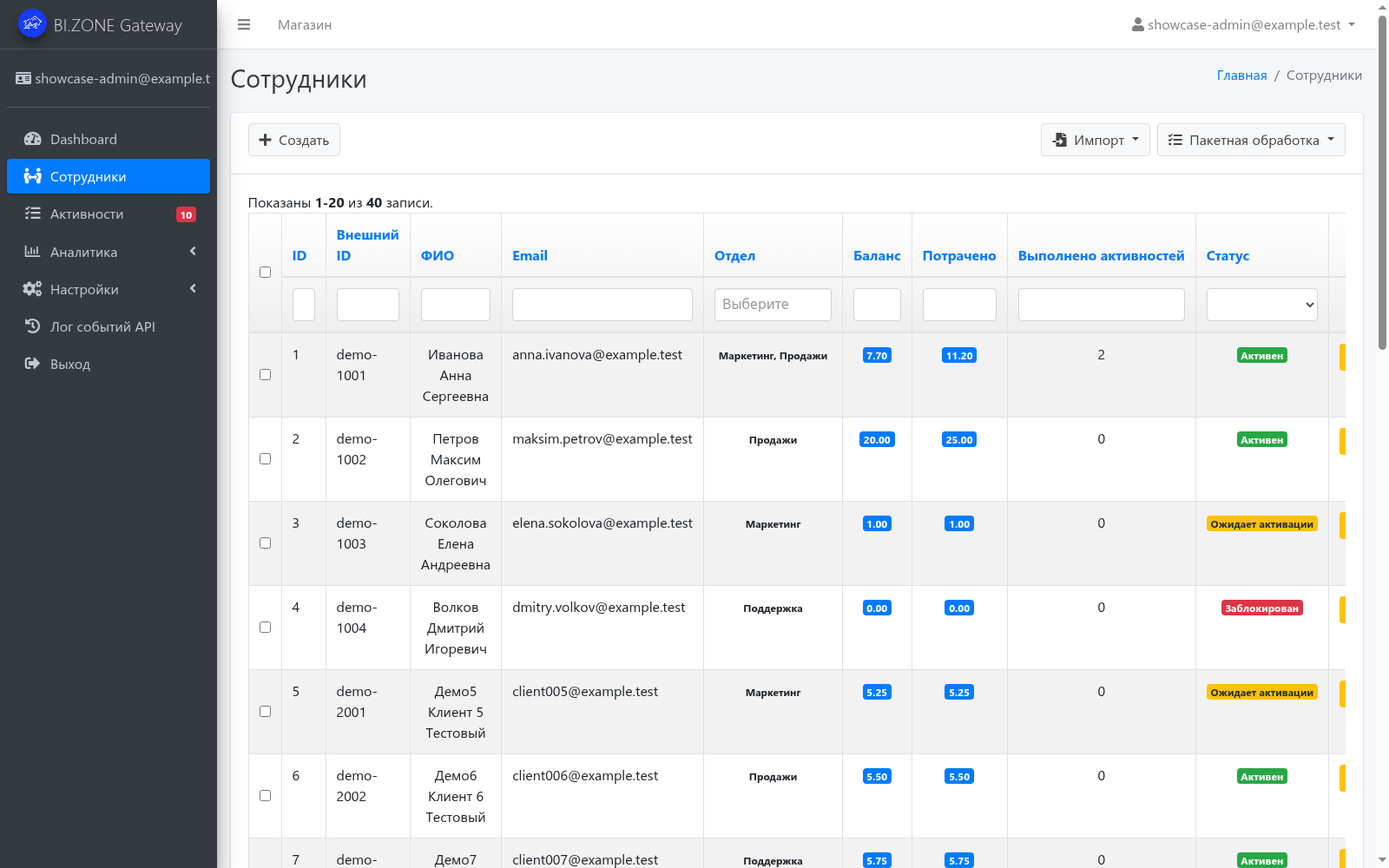Select checkbox for Соколова Елена Андреевна
Screen dimensions: 1389x868
(x=265, y=543)
